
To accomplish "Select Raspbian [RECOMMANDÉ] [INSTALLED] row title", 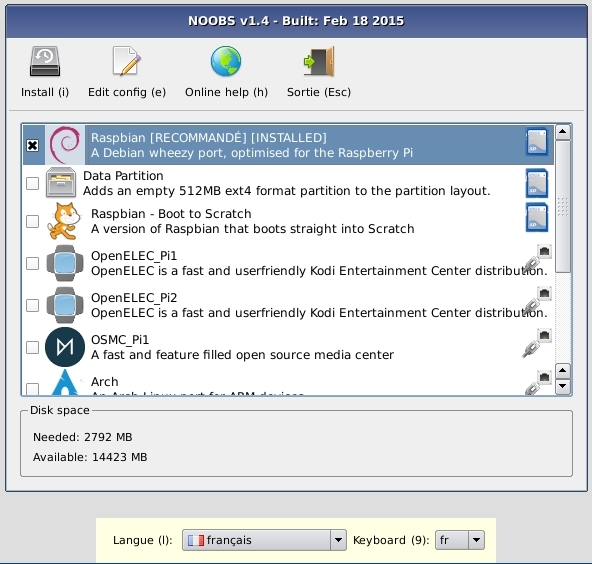I will 209,138.
